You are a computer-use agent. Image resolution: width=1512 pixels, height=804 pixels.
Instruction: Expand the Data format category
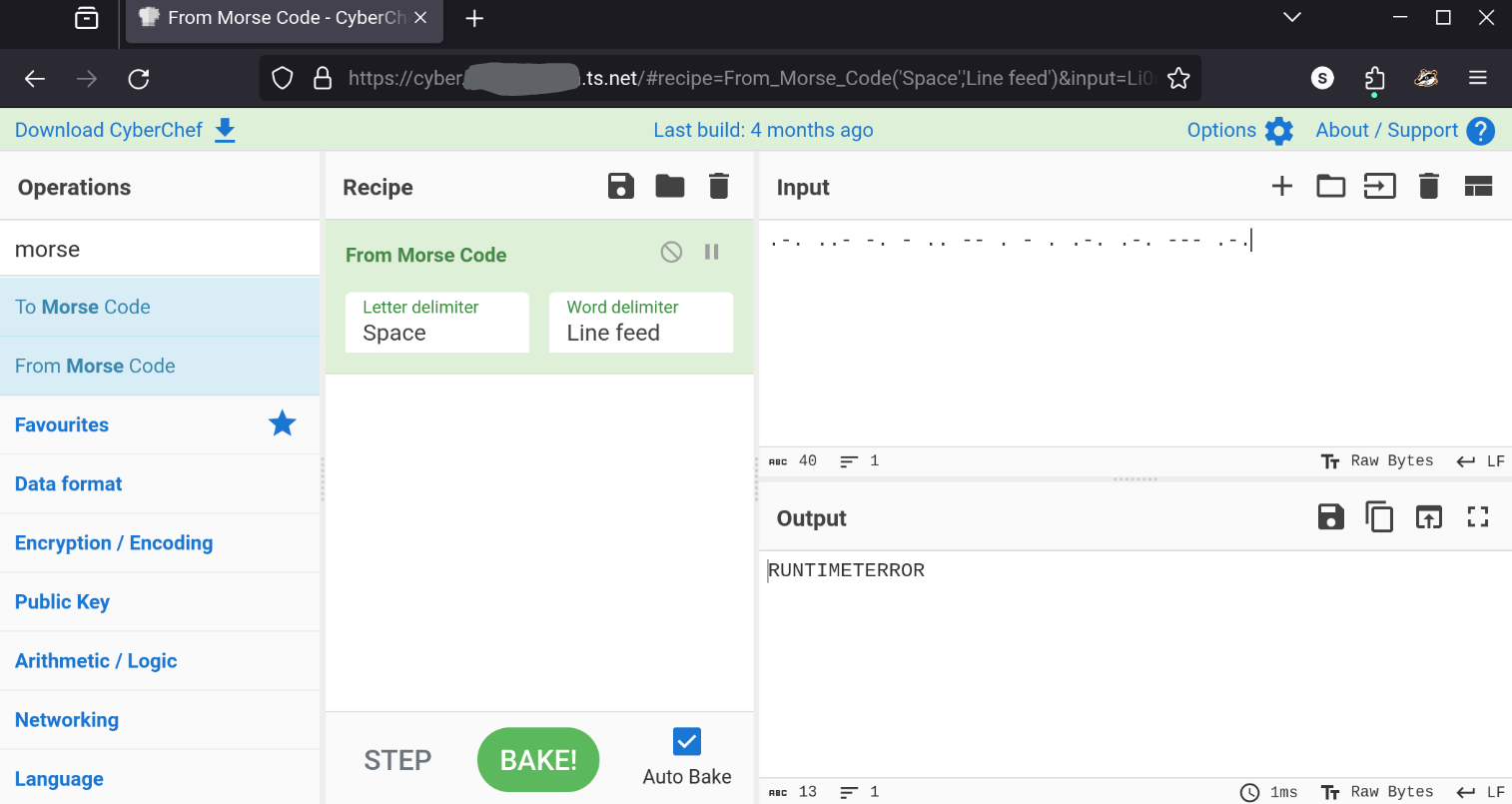pyautogui.click(x=160, y=483)
